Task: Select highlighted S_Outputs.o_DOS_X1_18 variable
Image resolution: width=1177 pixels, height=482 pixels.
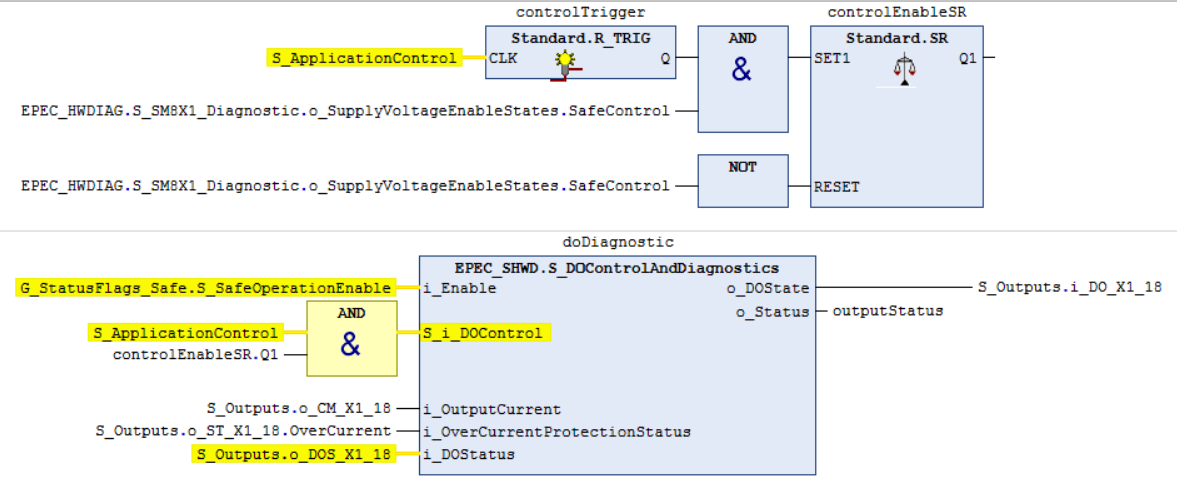Action: 293,454
